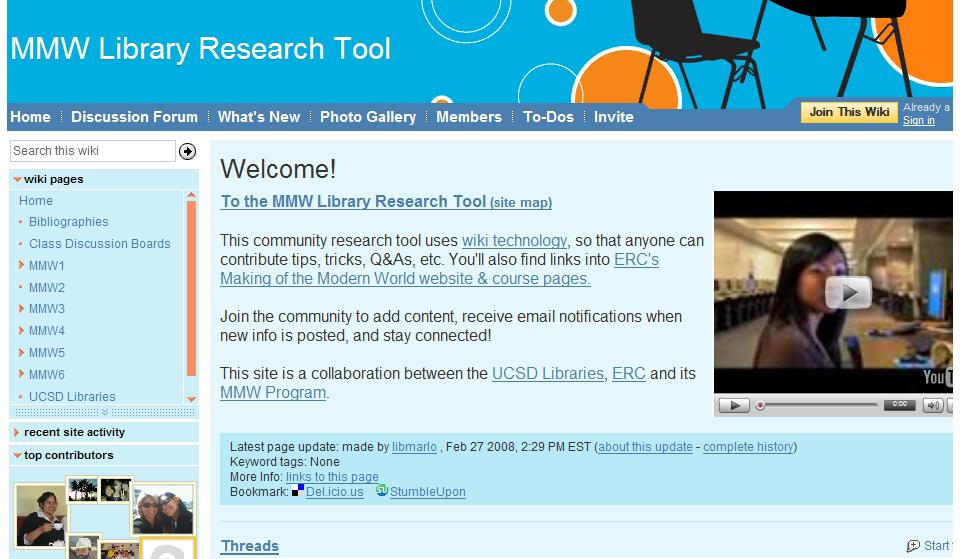Open the Photo Gallery tab

coord(368,117)
